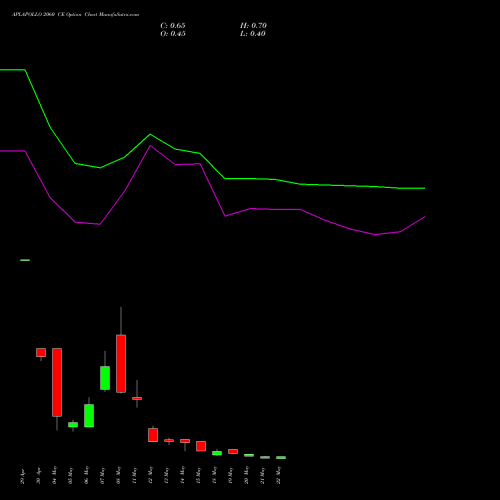Click the '30 Apr' date axis label
Viewport: 500px width, 500px height.
[38, 476]
